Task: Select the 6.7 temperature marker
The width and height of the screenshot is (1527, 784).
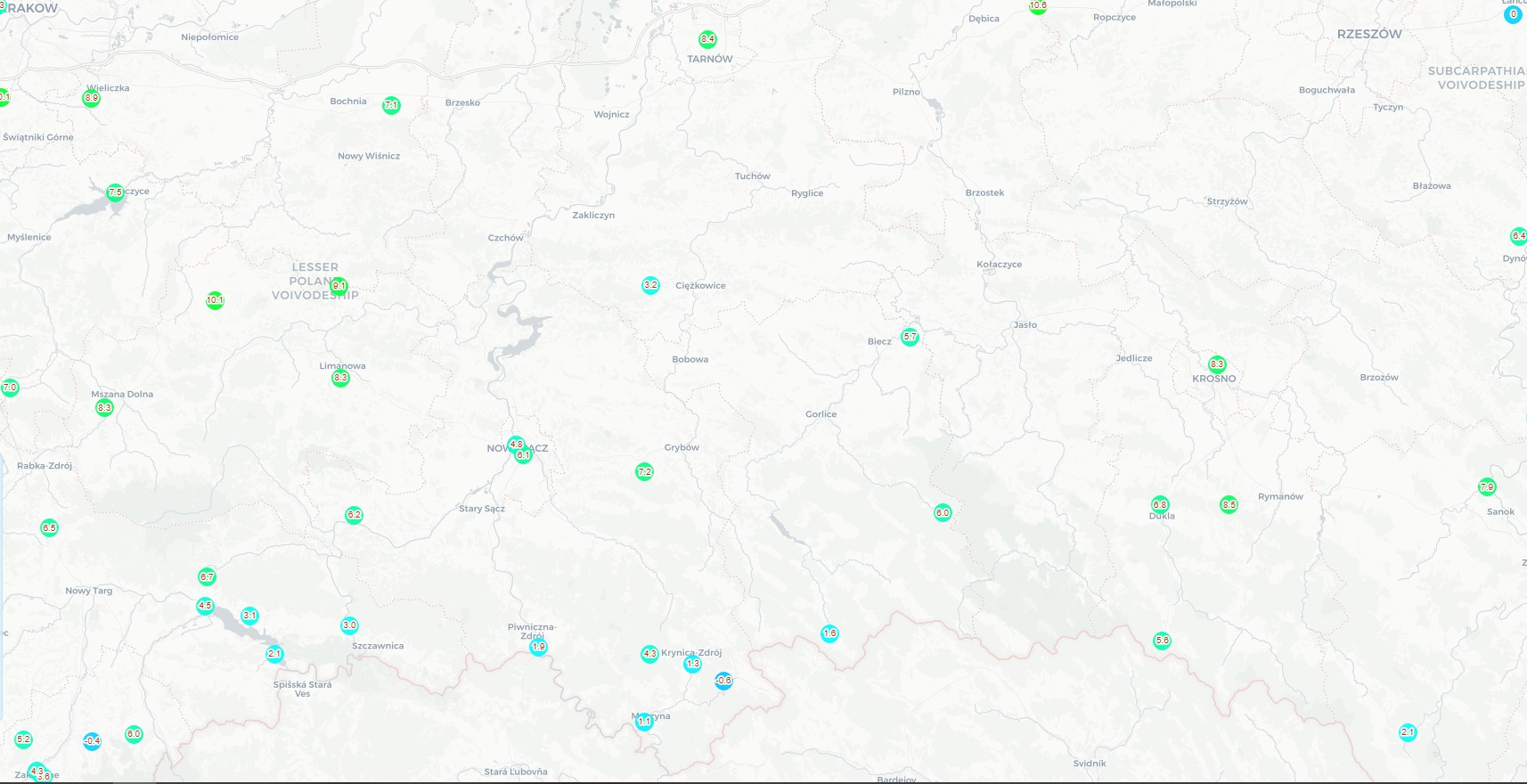Action: (x=207, y=576)
